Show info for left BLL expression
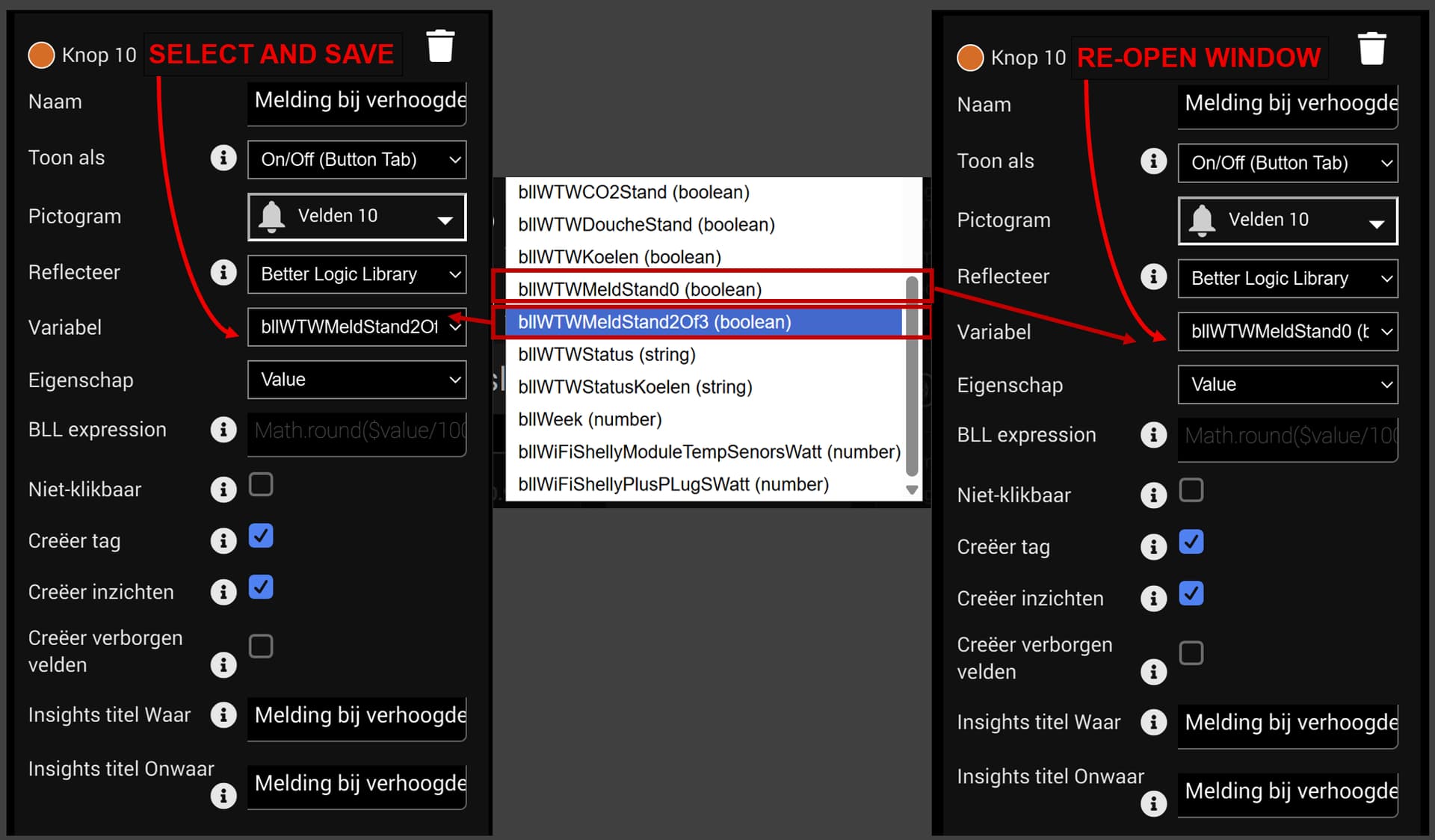Viewport: 1435px width, 840px height. (x=223, y=430)
